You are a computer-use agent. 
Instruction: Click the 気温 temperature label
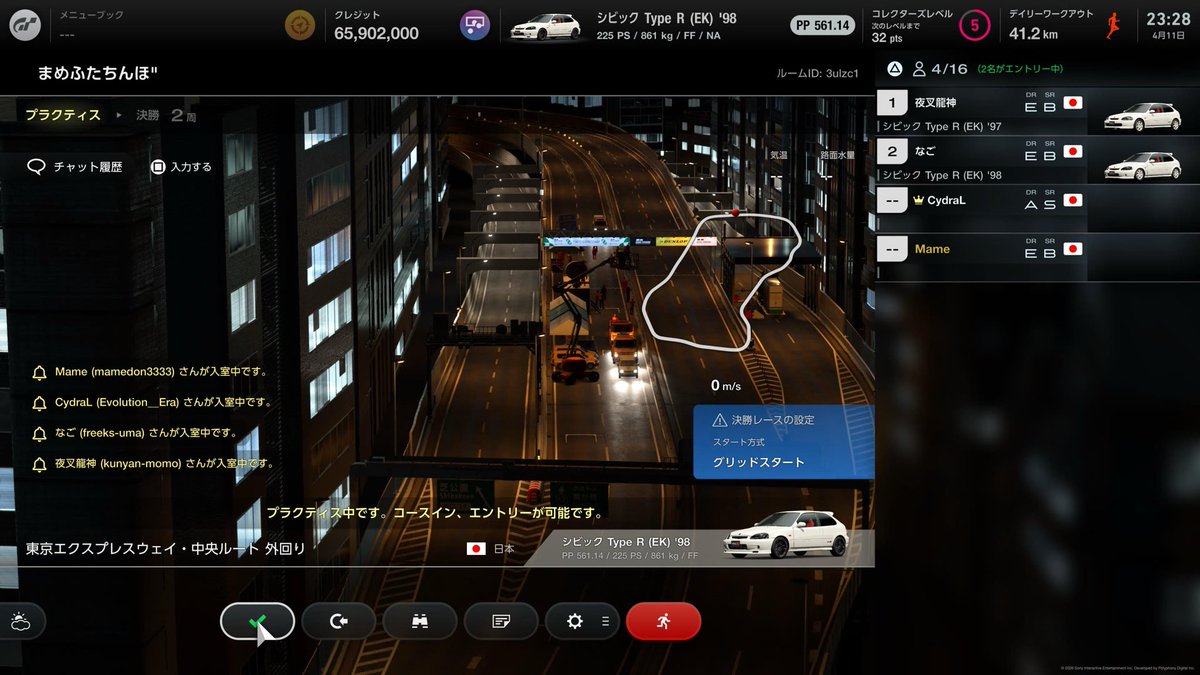coord(779,155)
